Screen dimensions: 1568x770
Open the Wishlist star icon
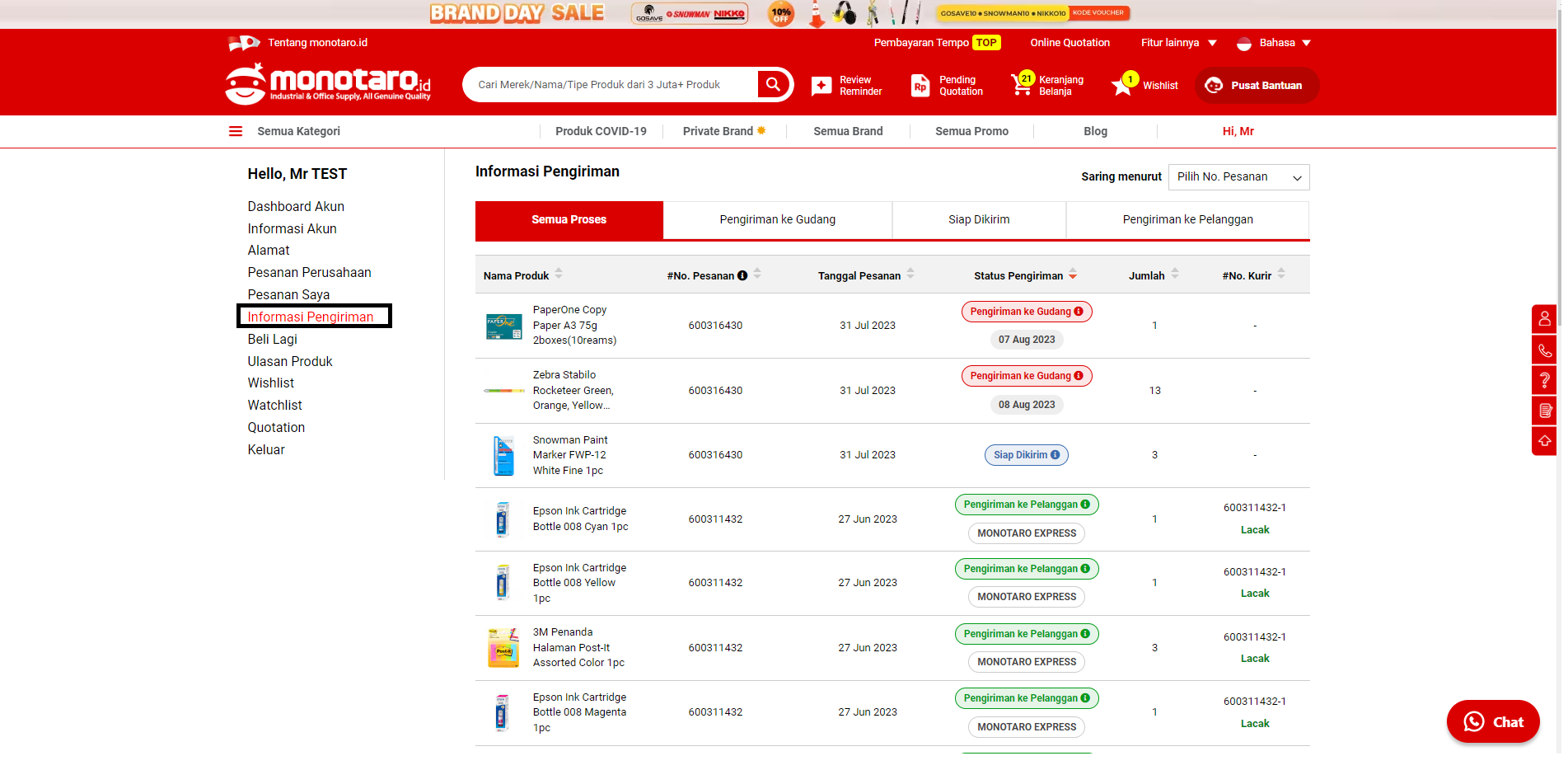pyautogui.click(x=1124, y=84)
